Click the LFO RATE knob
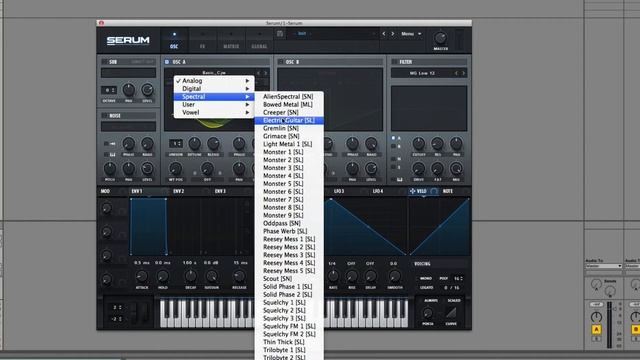Screen dimensions: 640x360 333,277
